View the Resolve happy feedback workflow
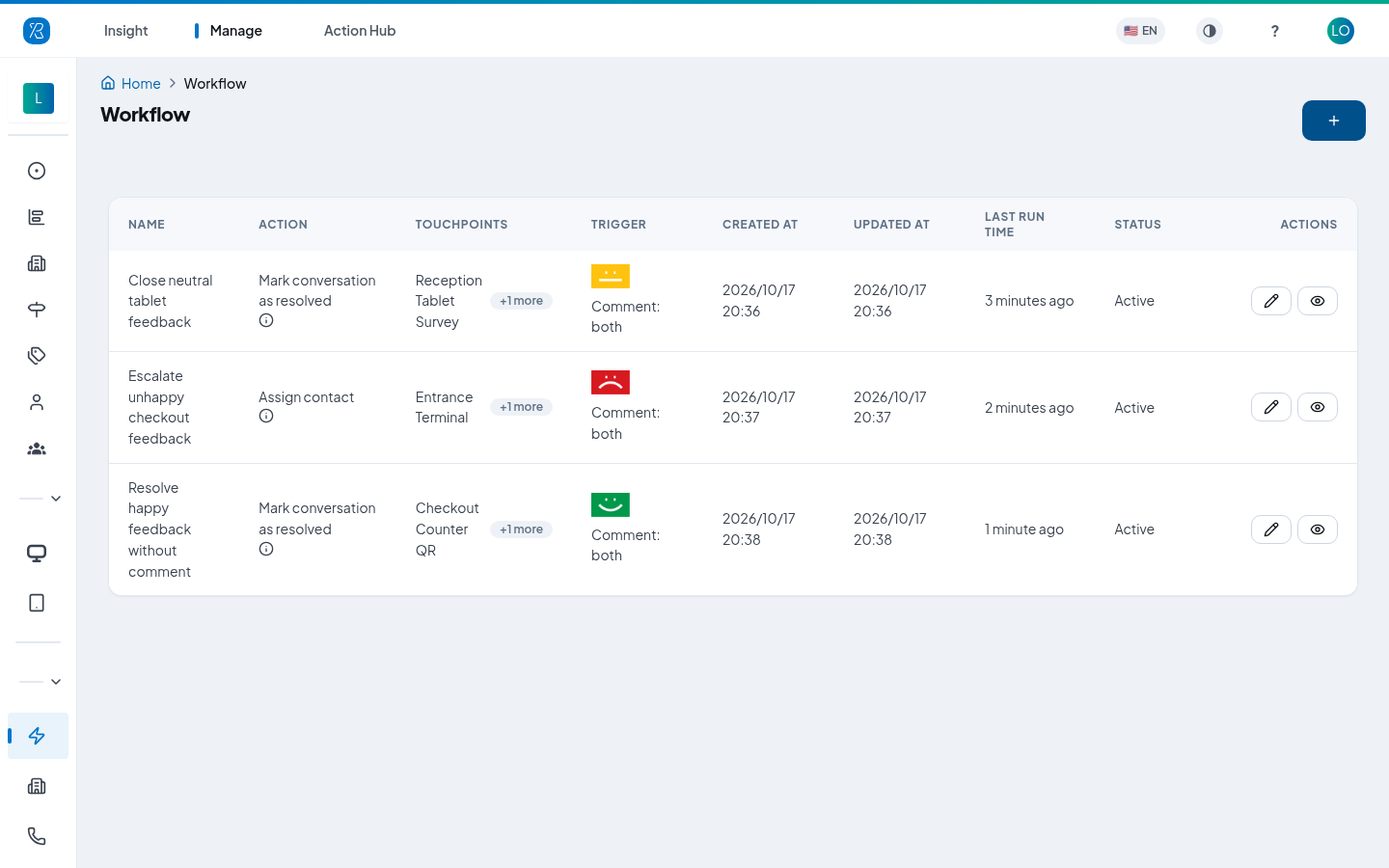This screenshot has height=868, width=1389. (x=1318, y=529)
